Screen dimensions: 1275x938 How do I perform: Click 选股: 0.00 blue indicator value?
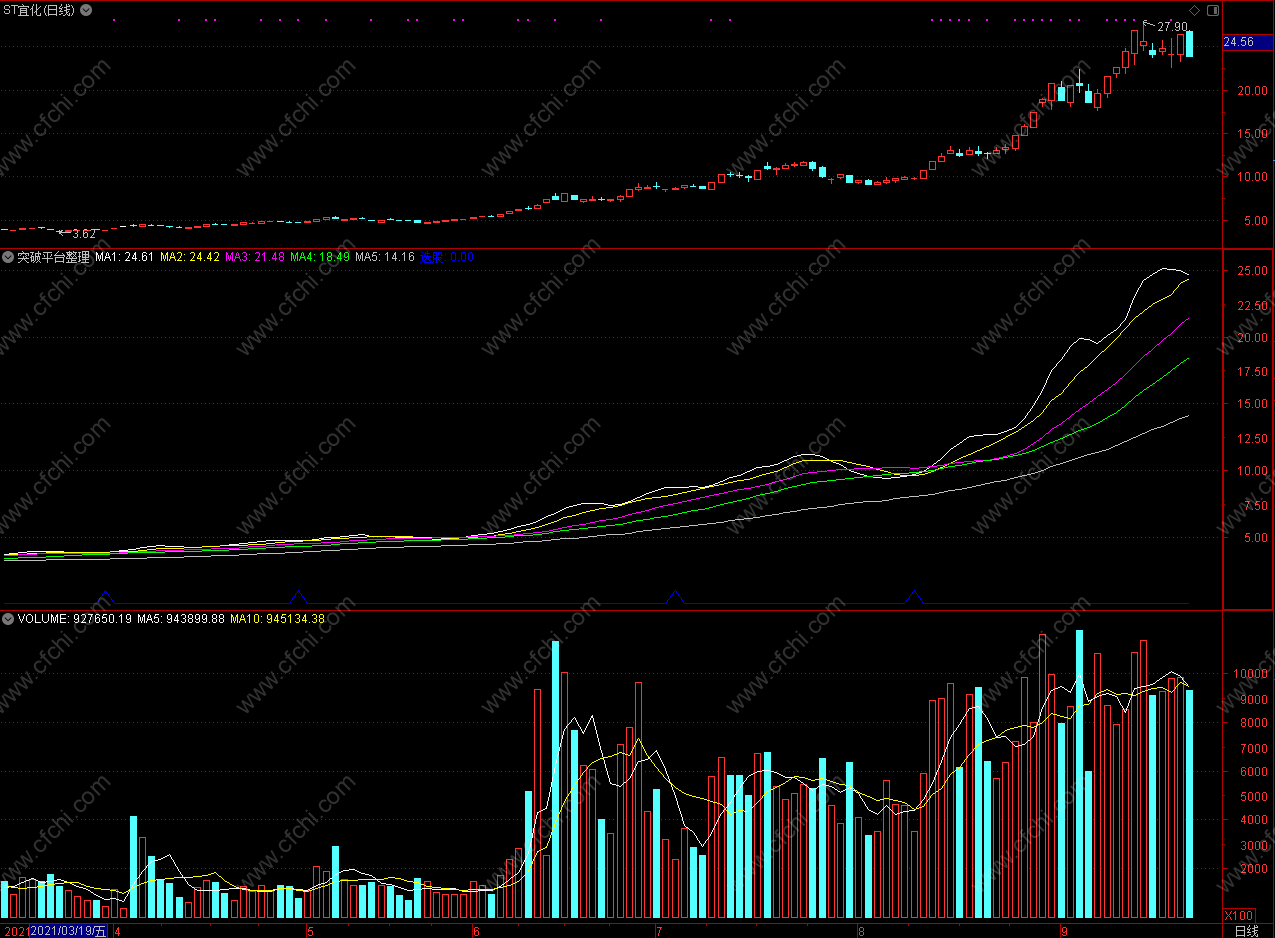click(x=446, y=257)
